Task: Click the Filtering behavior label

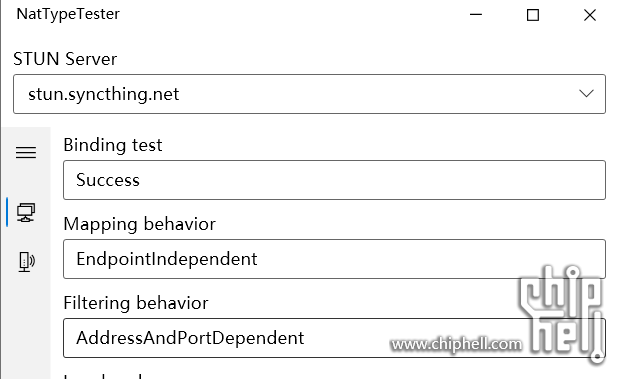Action: (136, 303)
